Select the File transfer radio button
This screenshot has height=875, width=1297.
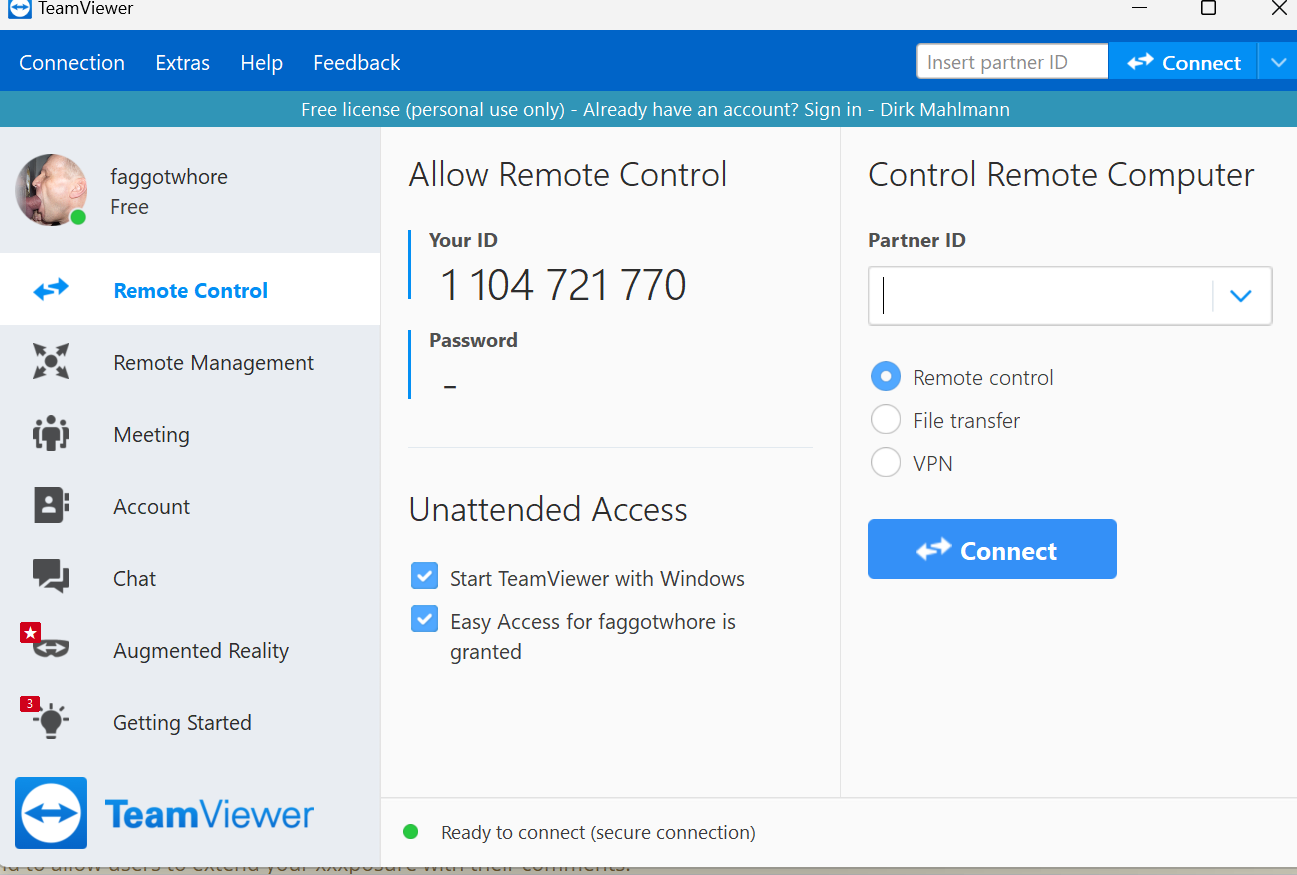click(886, 420)
